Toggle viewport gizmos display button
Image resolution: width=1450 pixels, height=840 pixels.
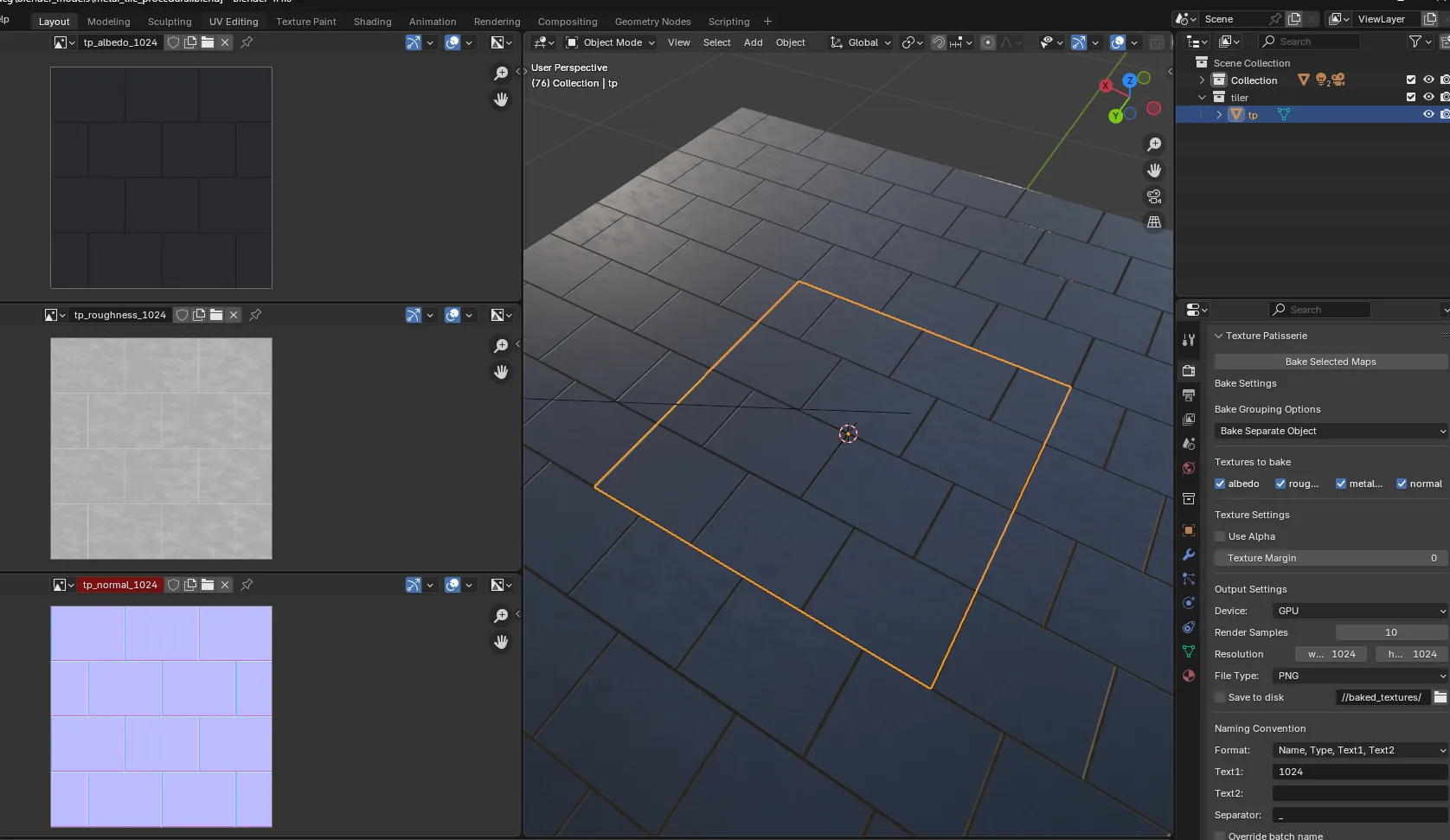[x=1079, y=42]
